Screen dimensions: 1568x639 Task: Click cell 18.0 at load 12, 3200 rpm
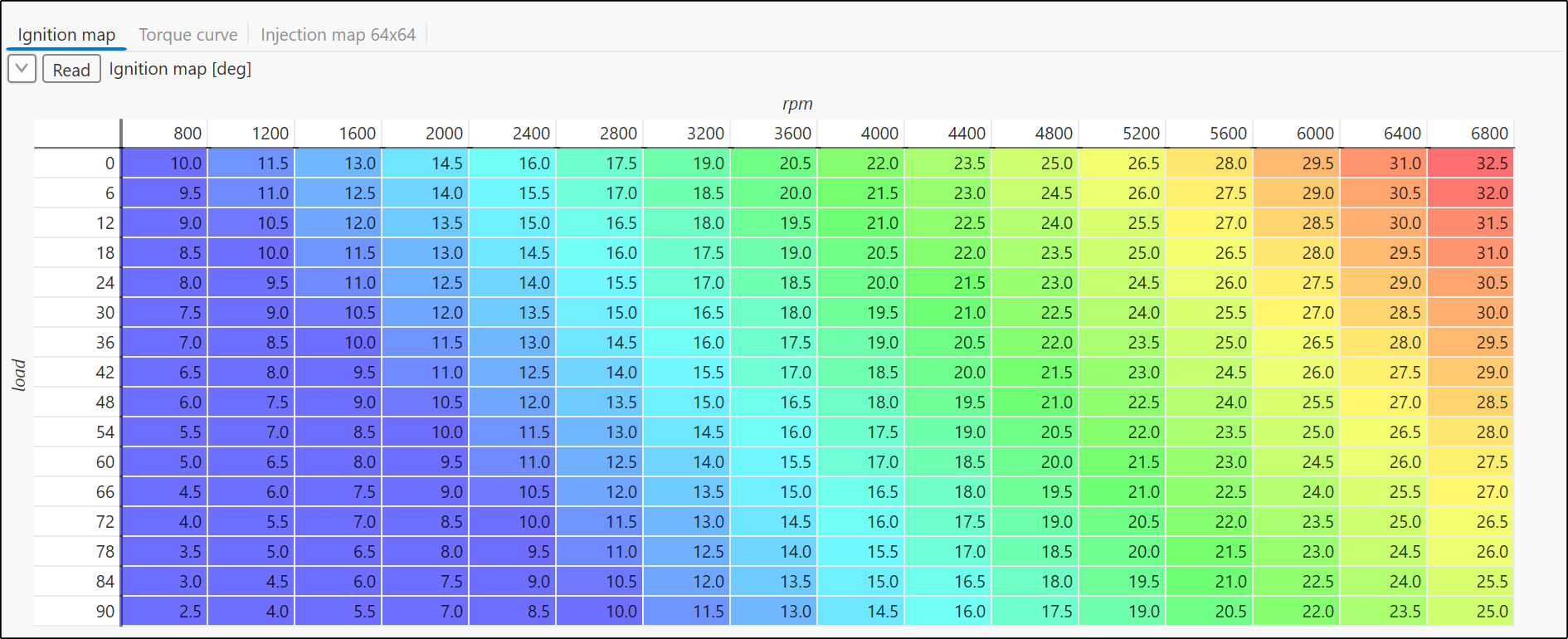click(687, 223)
